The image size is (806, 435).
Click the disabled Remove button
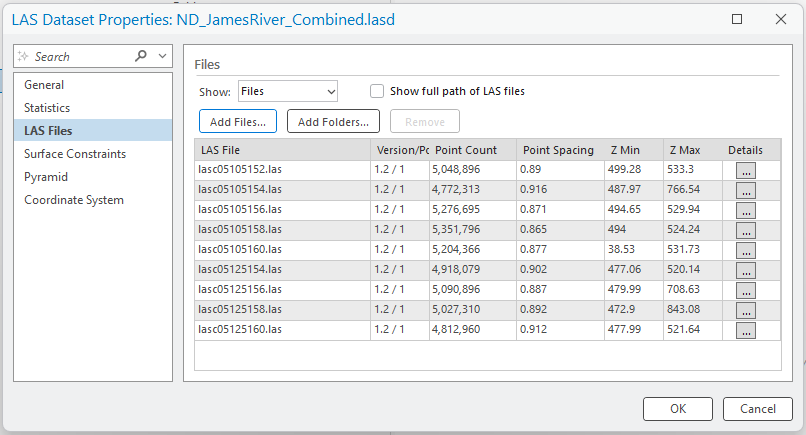click(x=425, y=121)
